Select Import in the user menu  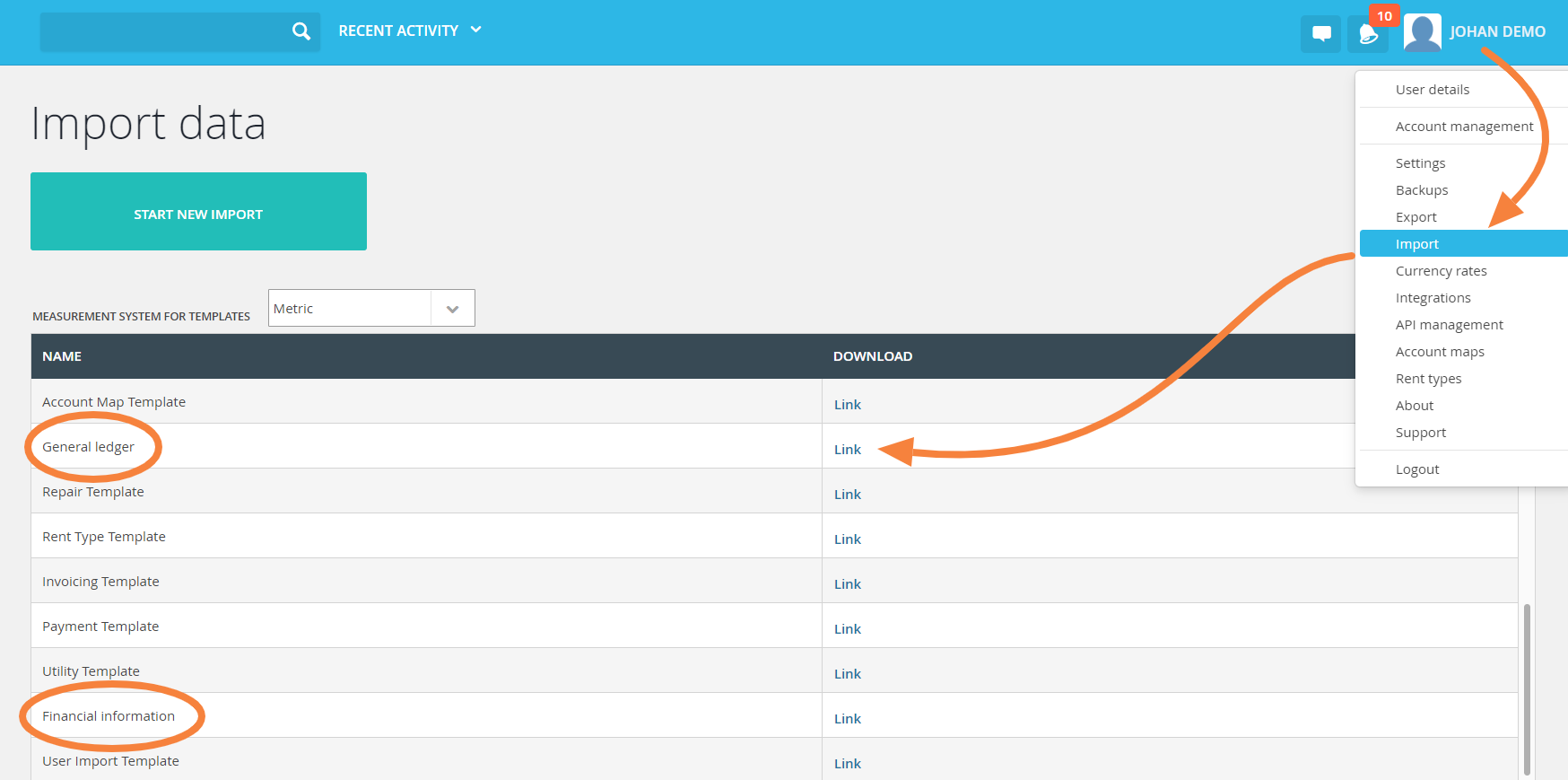(1463, 244)
